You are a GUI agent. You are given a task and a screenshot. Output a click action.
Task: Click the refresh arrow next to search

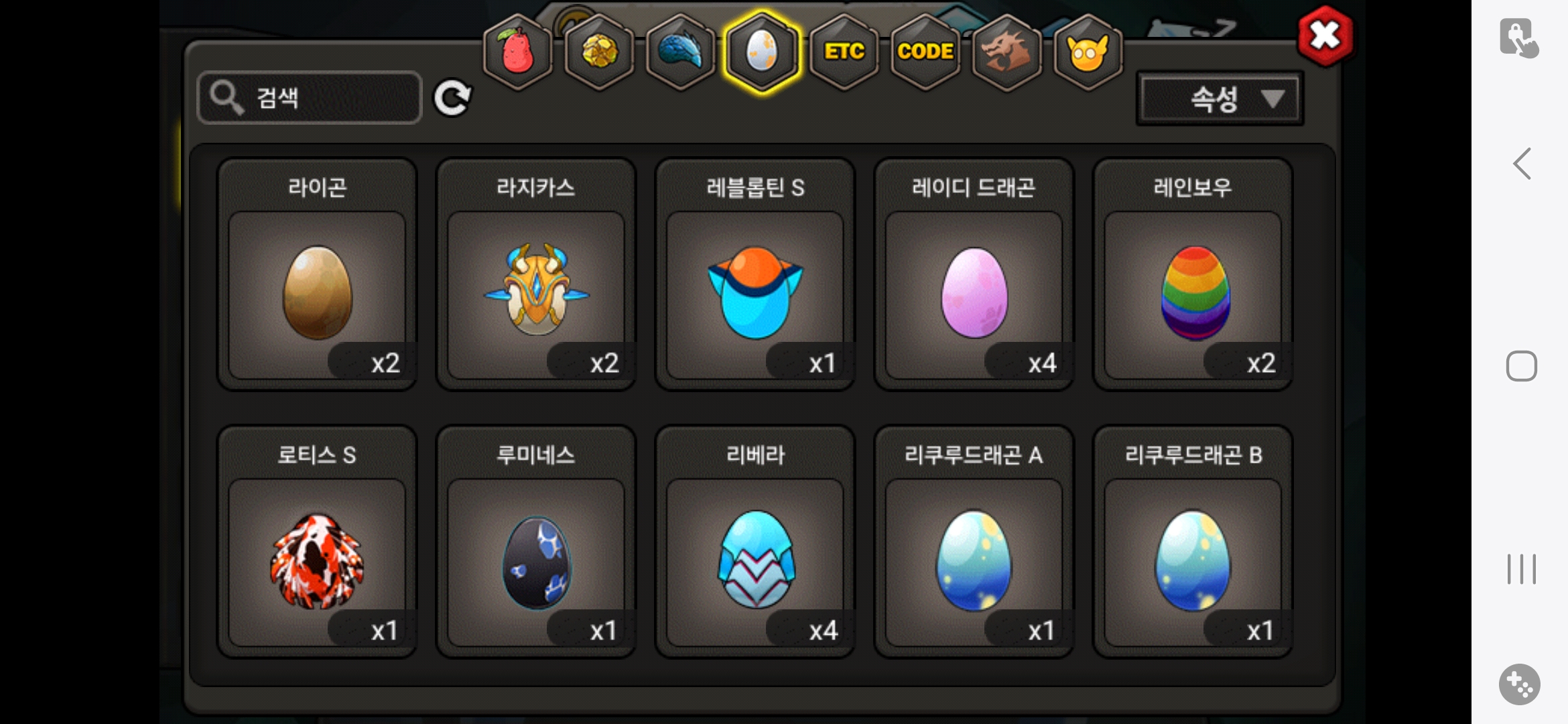[452, 99]
